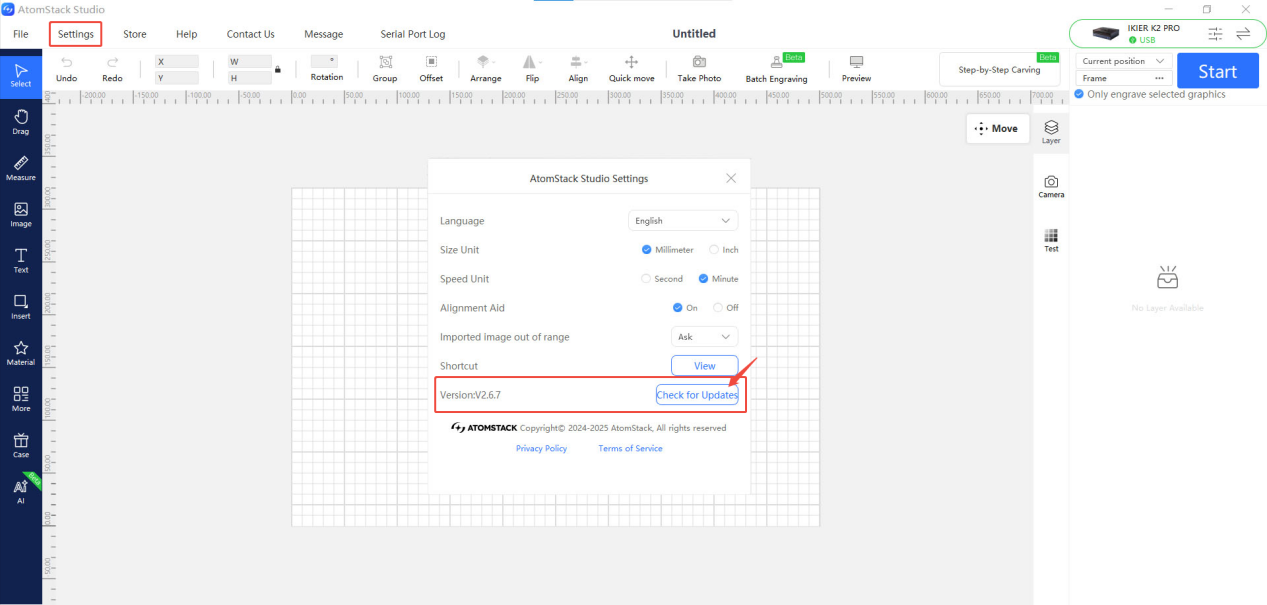The height and width of the screenshot is (605, 1267).
Task: Open Batch Engraving
Action: pyautogui.click(x=776, y=68)
